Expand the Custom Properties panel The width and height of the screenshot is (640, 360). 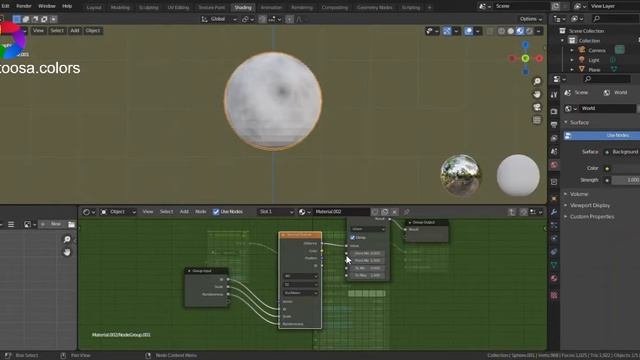(x=589, y=217)
